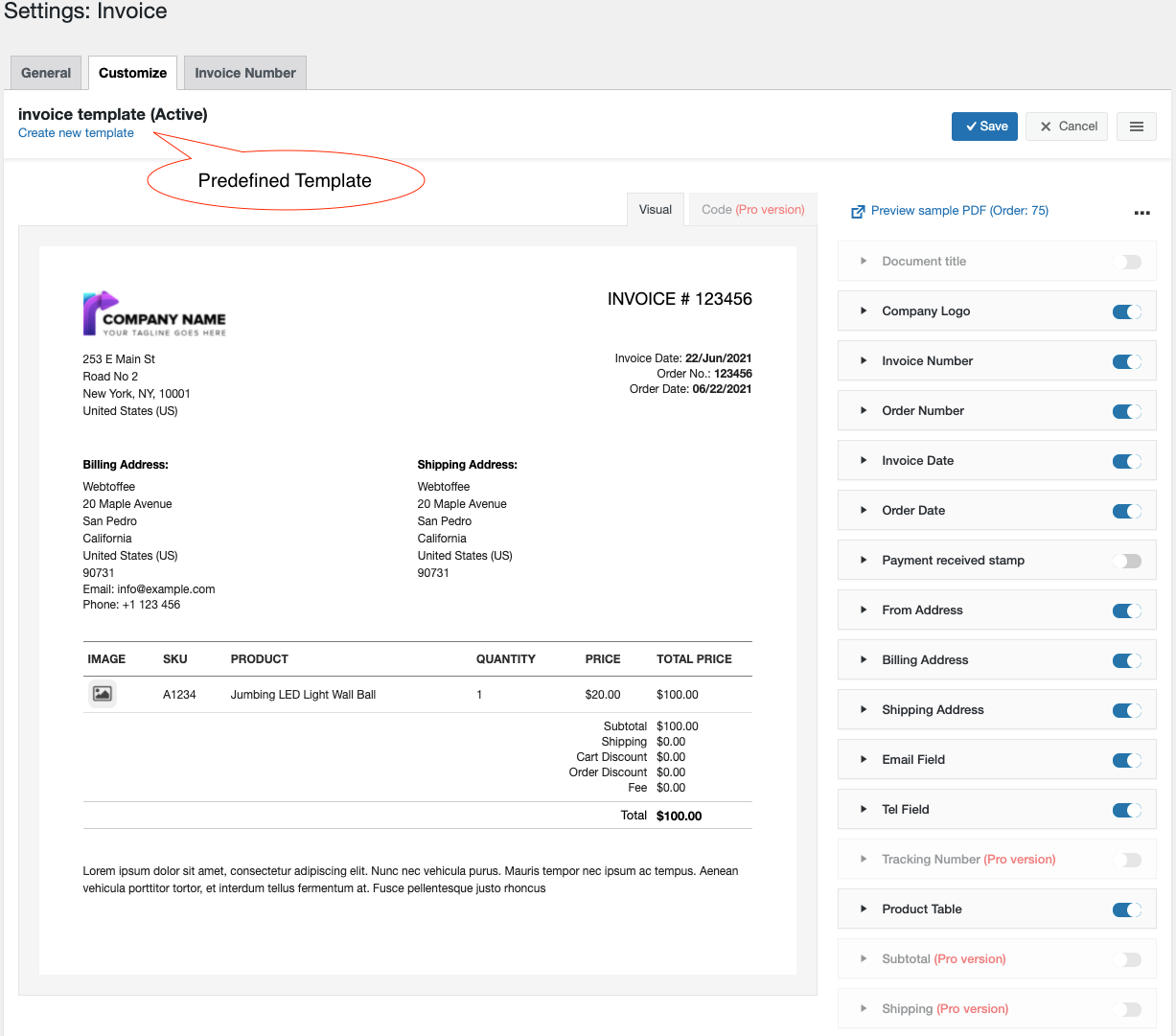Select the Code (Pro version) tab
Screen dimensions: 1176x1036
pyautogui.click(x=752, y=210)
